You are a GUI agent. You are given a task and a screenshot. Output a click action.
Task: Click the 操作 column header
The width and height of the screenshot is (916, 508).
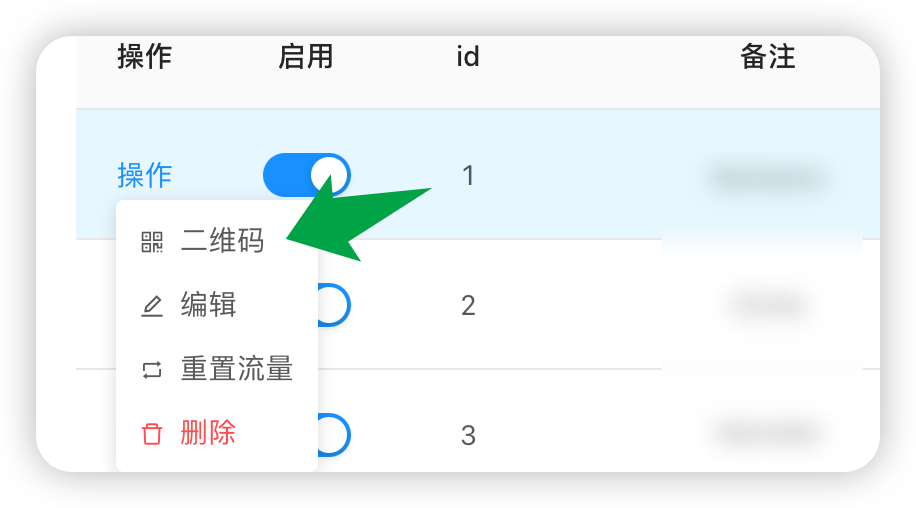click(145, 57)
